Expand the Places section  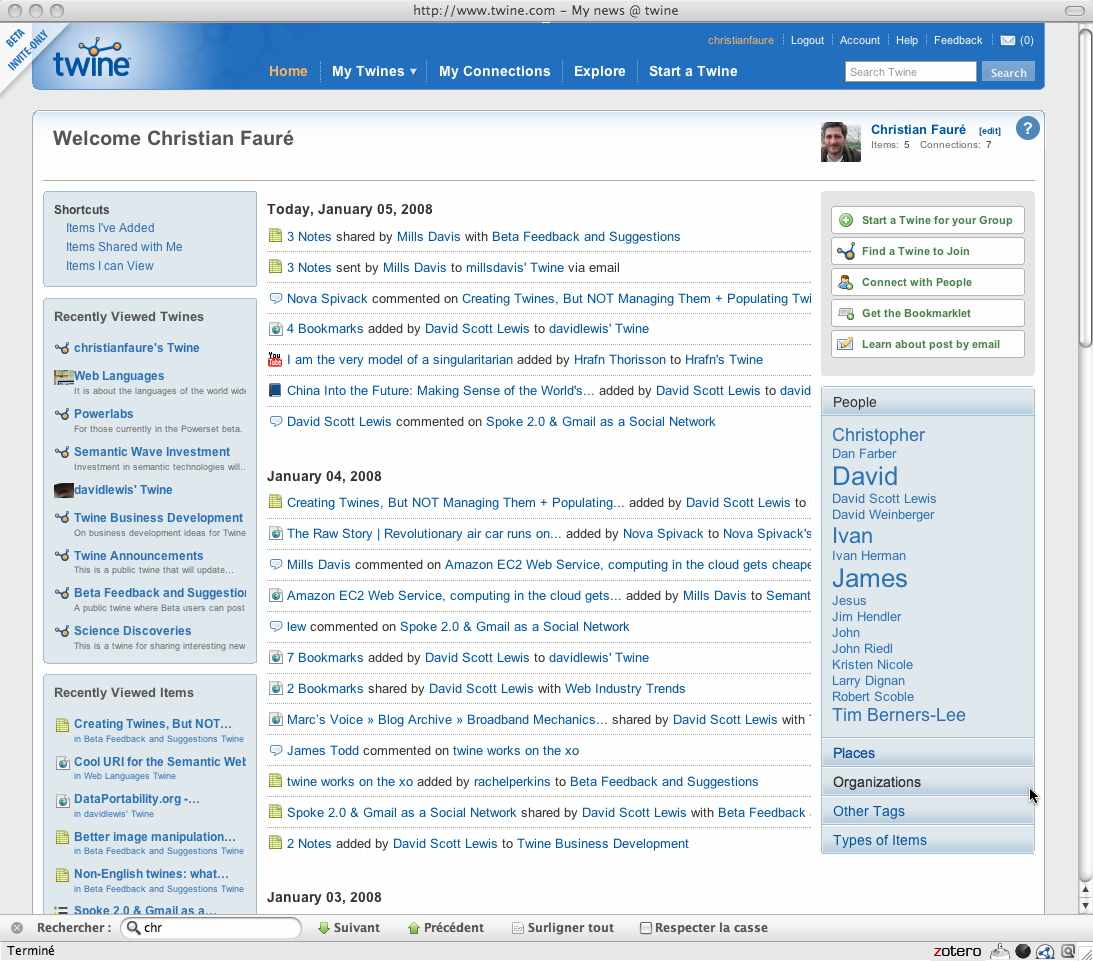click(x=927, y=753)
